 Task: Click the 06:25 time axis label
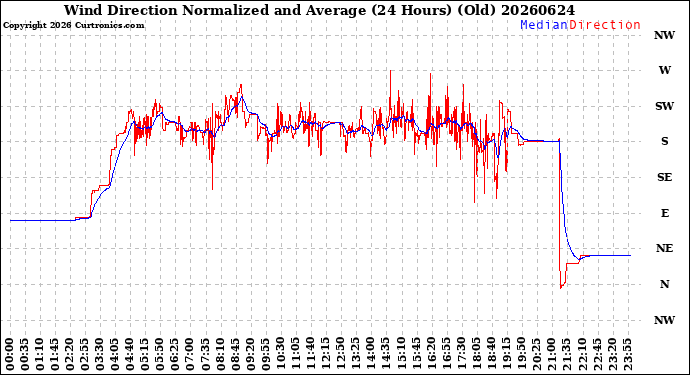pos(175,355)
